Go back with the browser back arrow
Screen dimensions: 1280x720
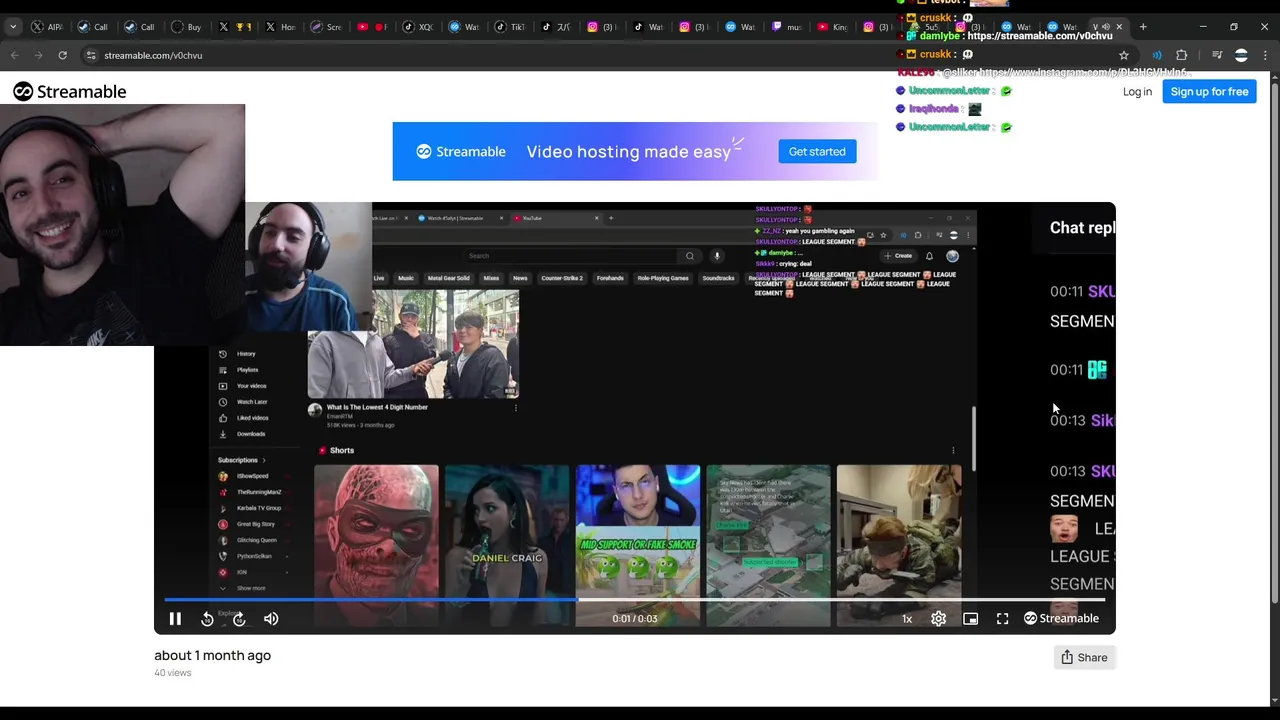pyautogui.click(x=14, y=55)
